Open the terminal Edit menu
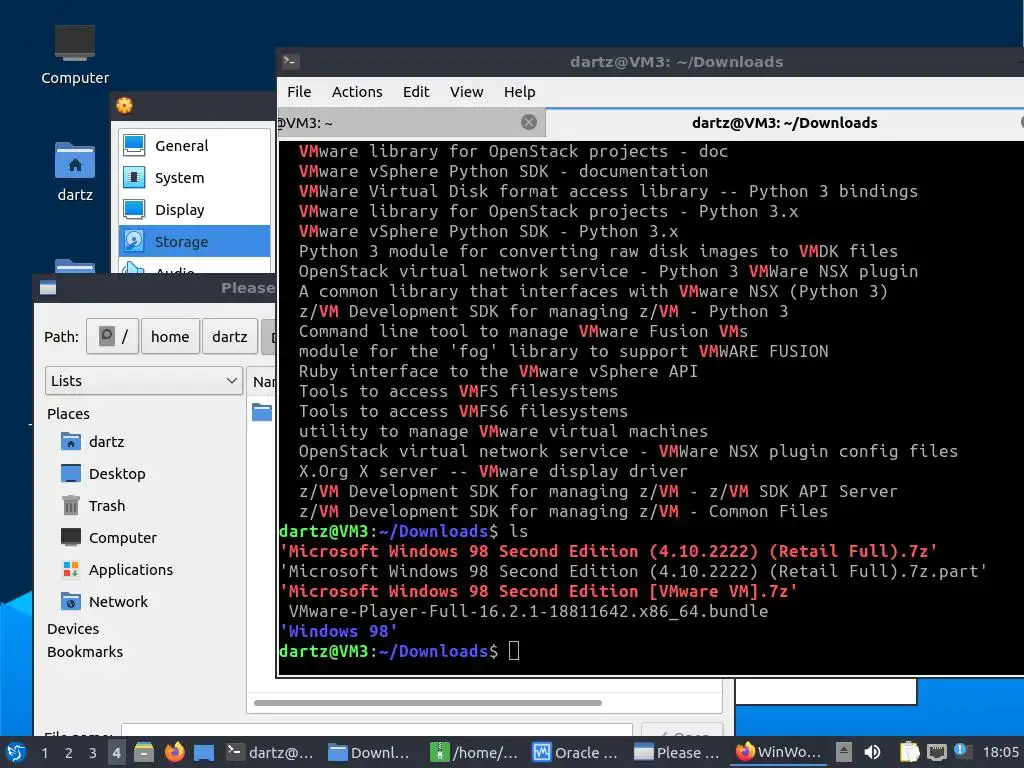The width and height of the screenshot is (1024, 768). click(416, 92)
